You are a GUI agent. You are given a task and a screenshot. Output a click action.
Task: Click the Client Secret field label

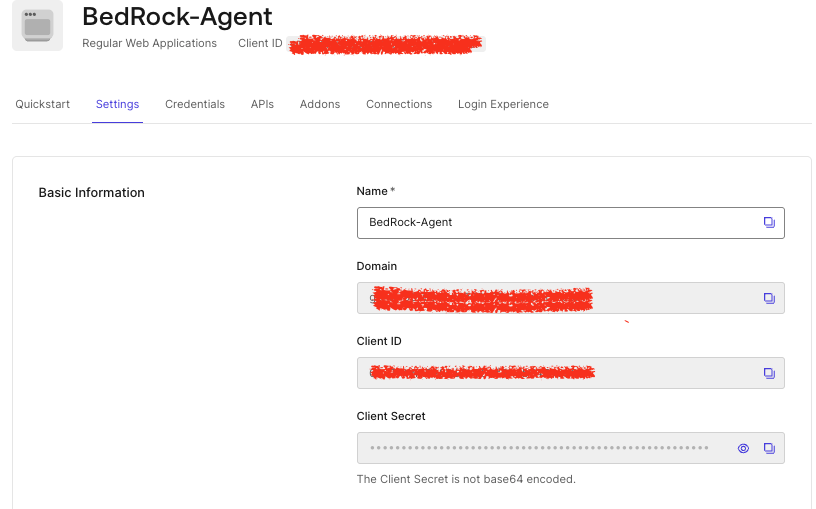(391, 416)
